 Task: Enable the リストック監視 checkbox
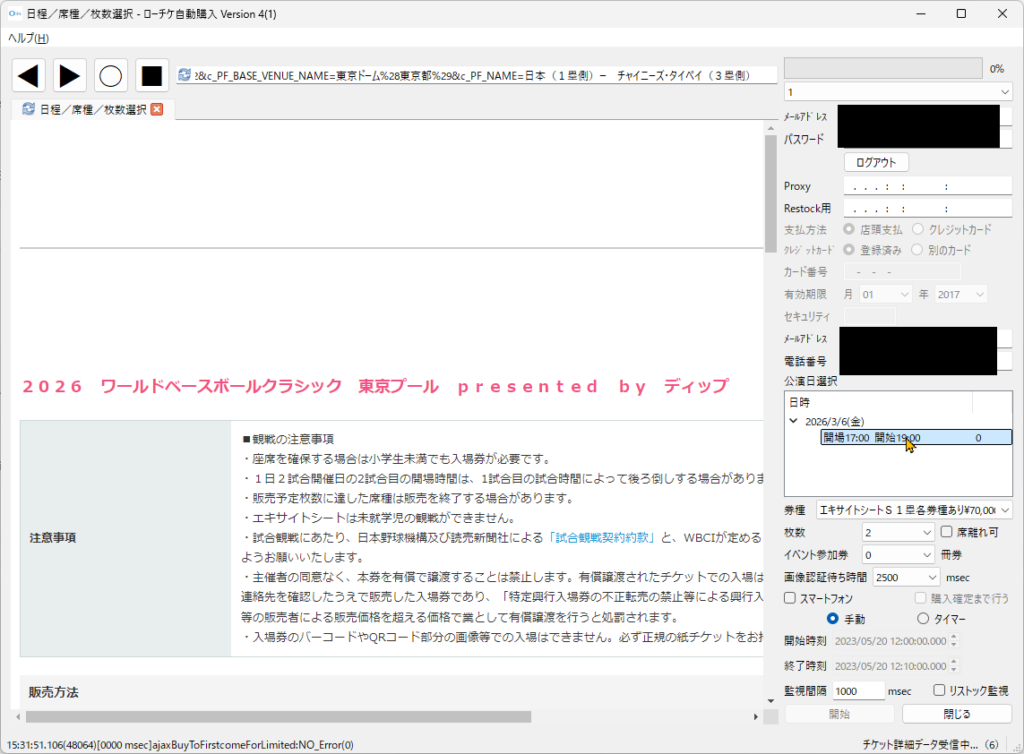[x=939, y=690]
